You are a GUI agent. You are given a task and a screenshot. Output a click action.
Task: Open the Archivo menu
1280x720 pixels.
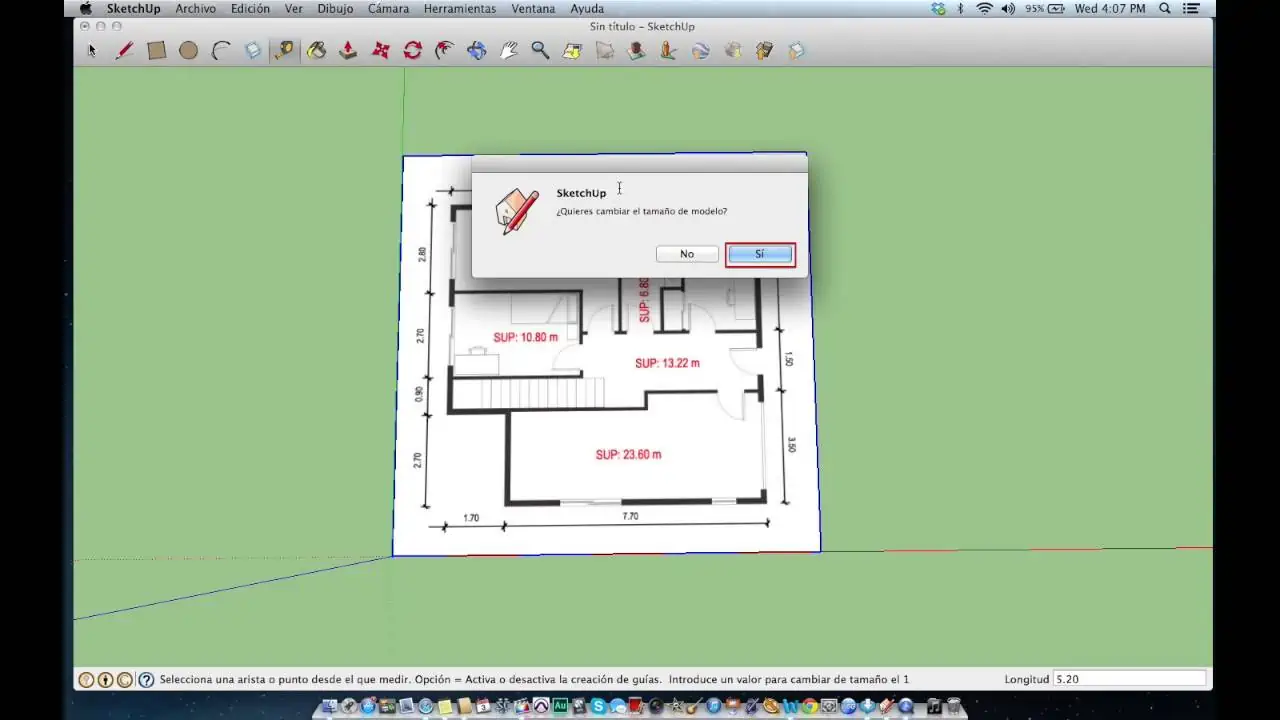pos(195,8)
